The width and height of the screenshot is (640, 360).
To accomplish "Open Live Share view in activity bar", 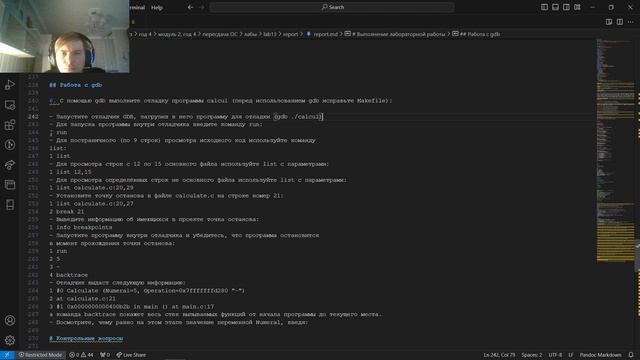I will (10, 164).
